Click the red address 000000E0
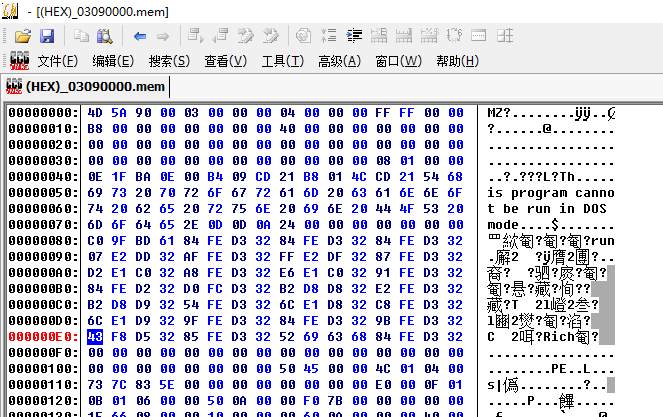The image size is (663, 417). click(44, 337)
